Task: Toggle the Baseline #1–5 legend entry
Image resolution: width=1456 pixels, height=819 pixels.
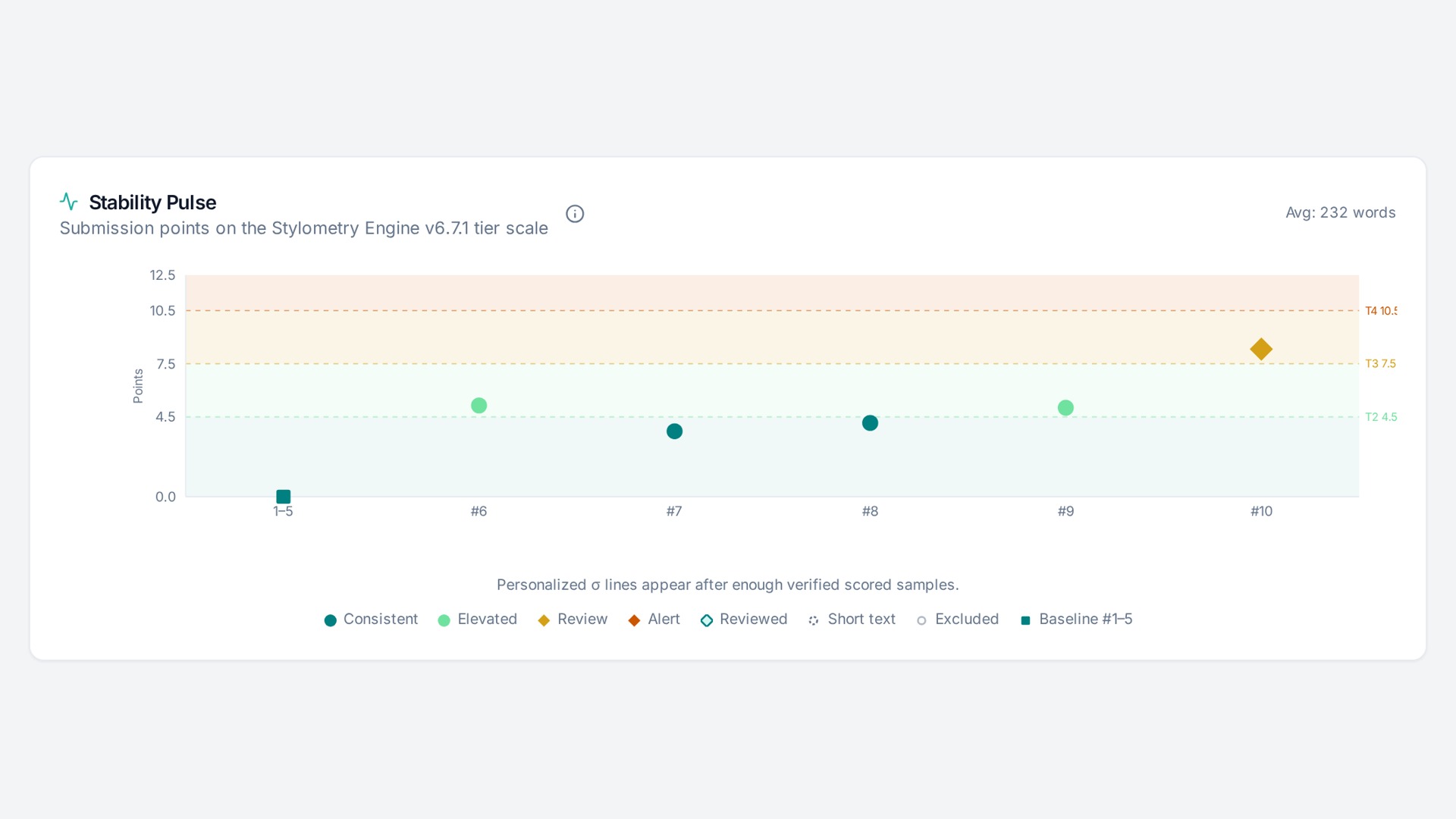Action: [x=1076, y=620]
